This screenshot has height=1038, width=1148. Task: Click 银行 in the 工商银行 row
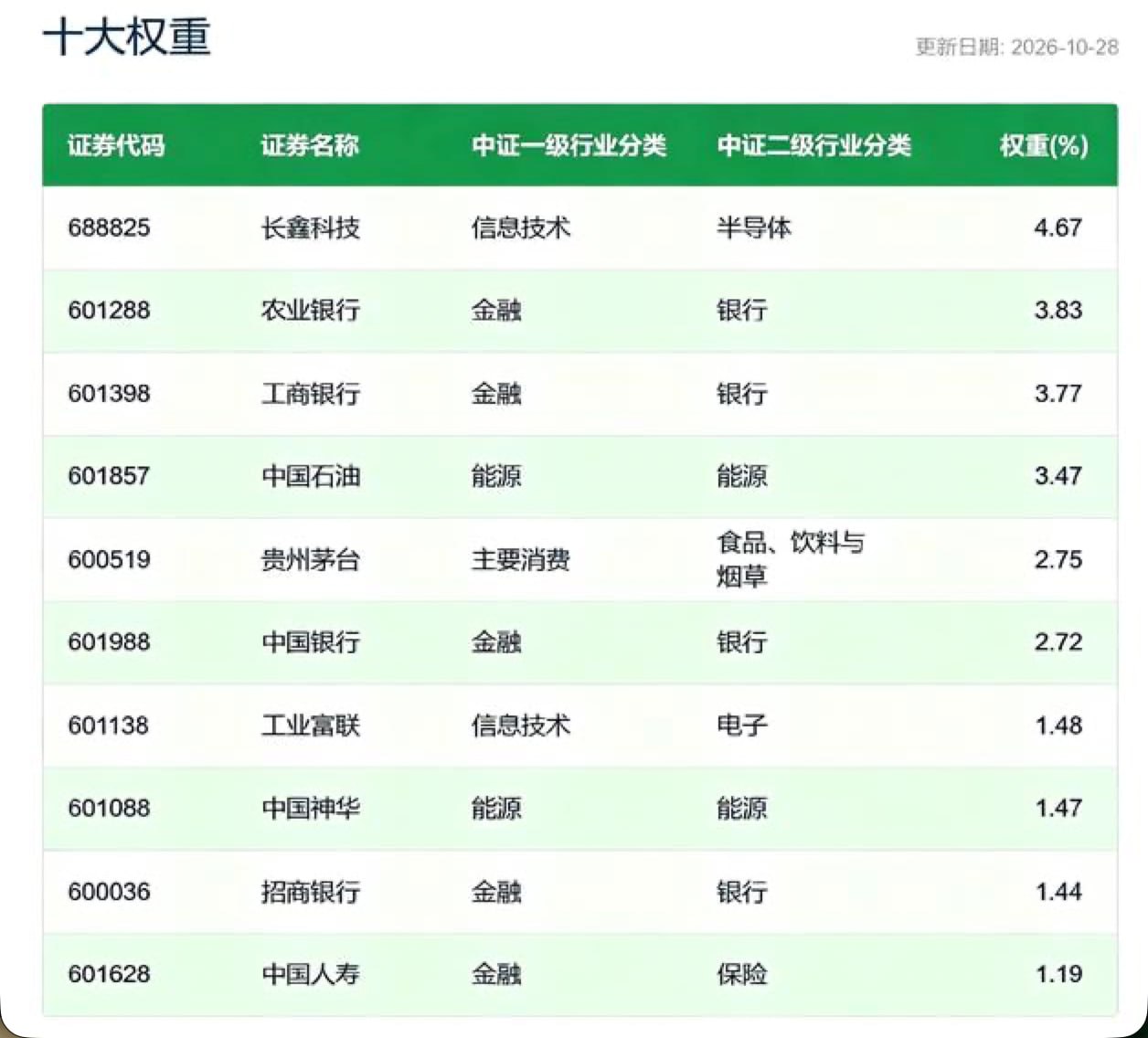click(x=742, y=394)
